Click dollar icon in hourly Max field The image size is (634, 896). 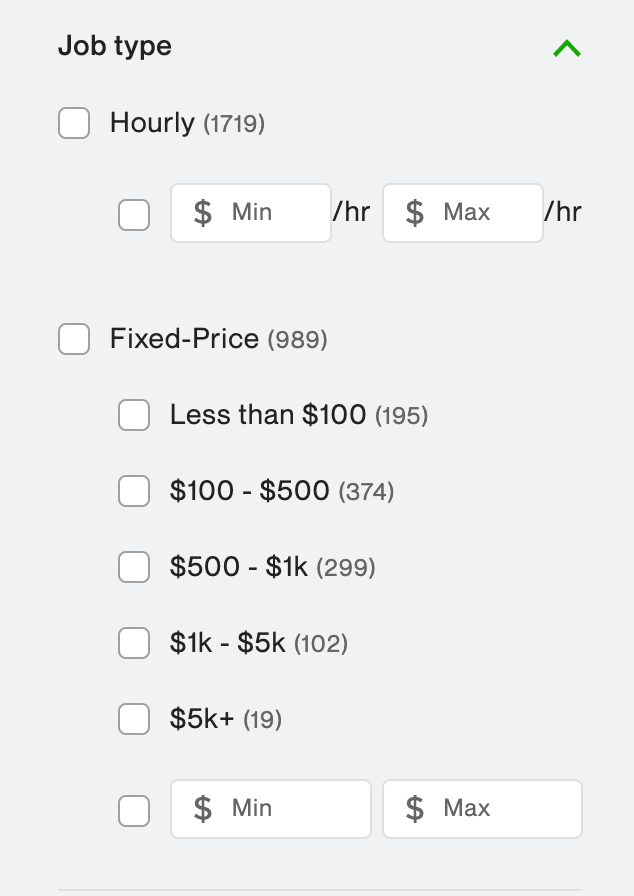[415, 213]
